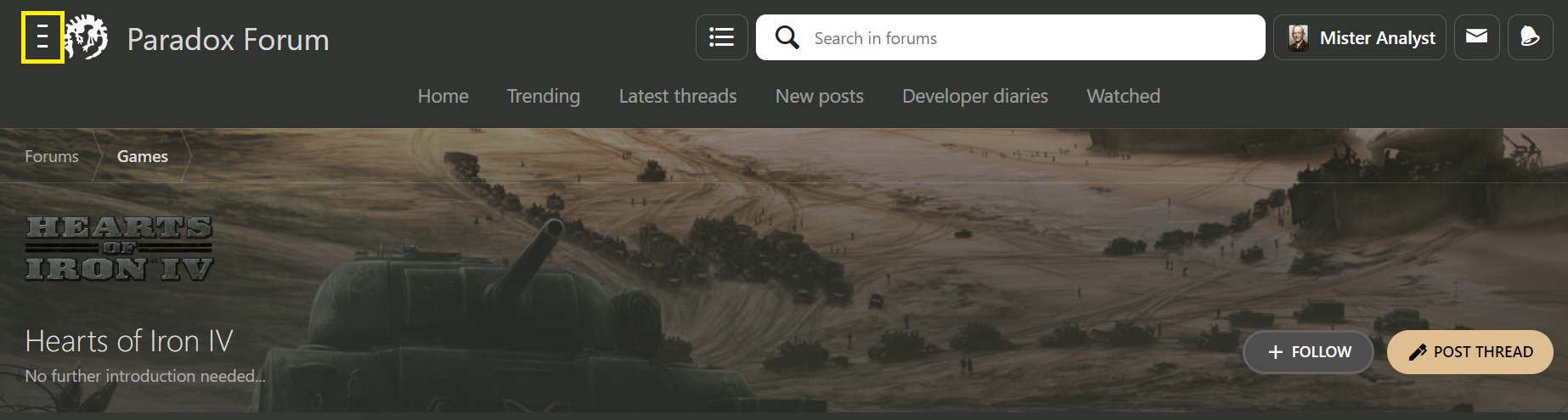The image size is (1568, 420).
Task: View Latest threads
Action: coord(678,96)
